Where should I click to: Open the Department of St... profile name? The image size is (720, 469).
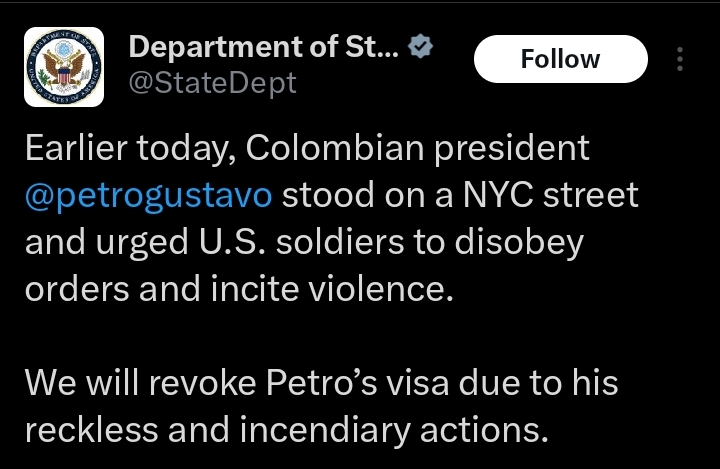tap(264, 48)
